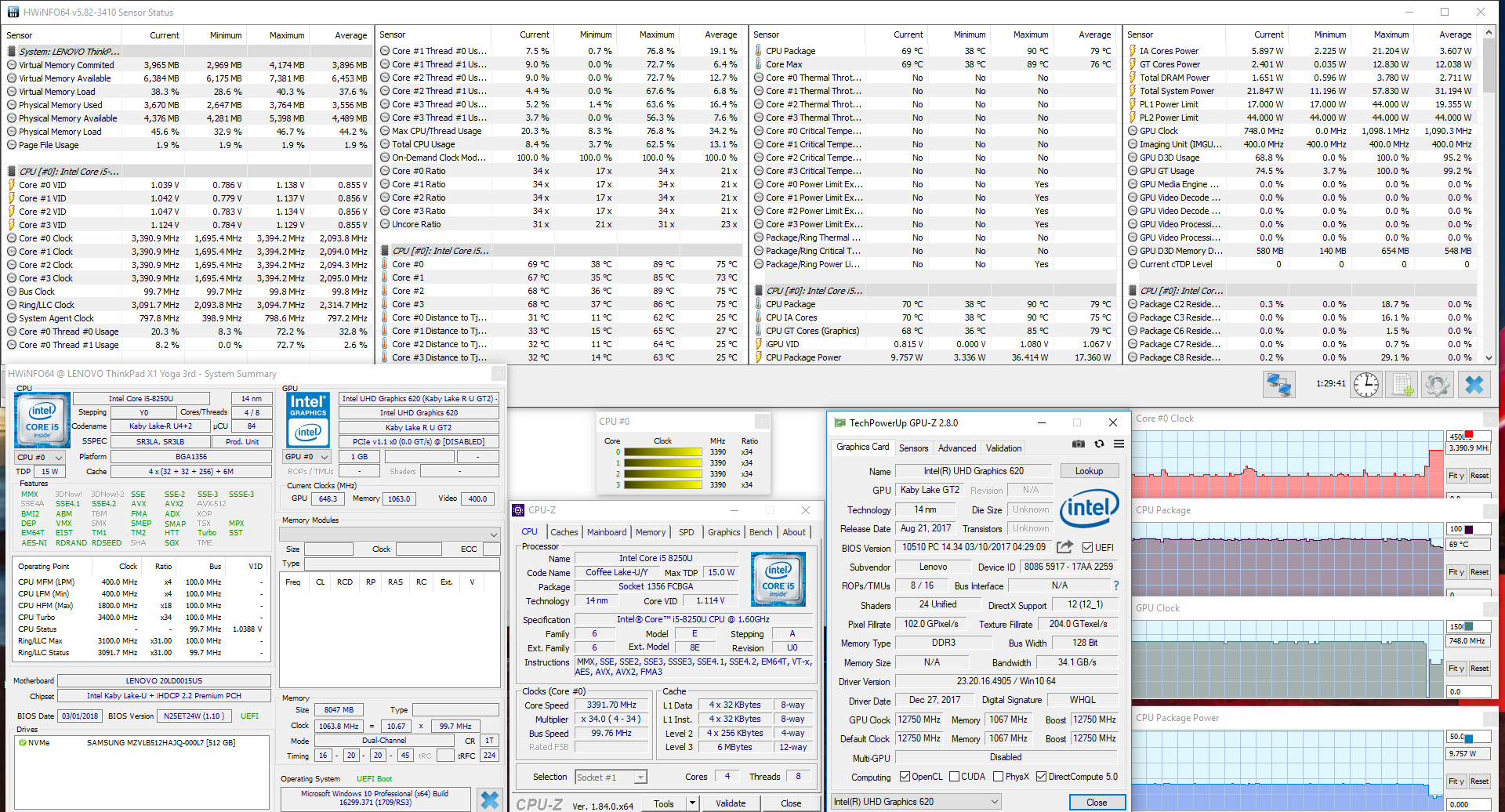The height and width of the screenshot is (812, 1505).
Task: Switch to the Mainboard tab in CPU-Z
Action: [607, 532]
